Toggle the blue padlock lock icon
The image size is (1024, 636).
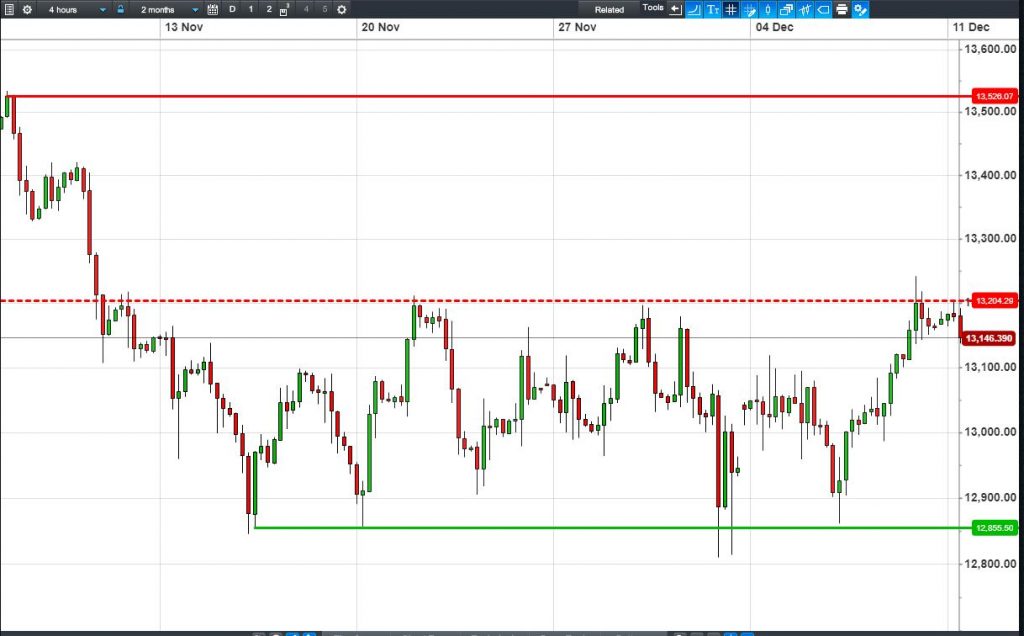120,9
